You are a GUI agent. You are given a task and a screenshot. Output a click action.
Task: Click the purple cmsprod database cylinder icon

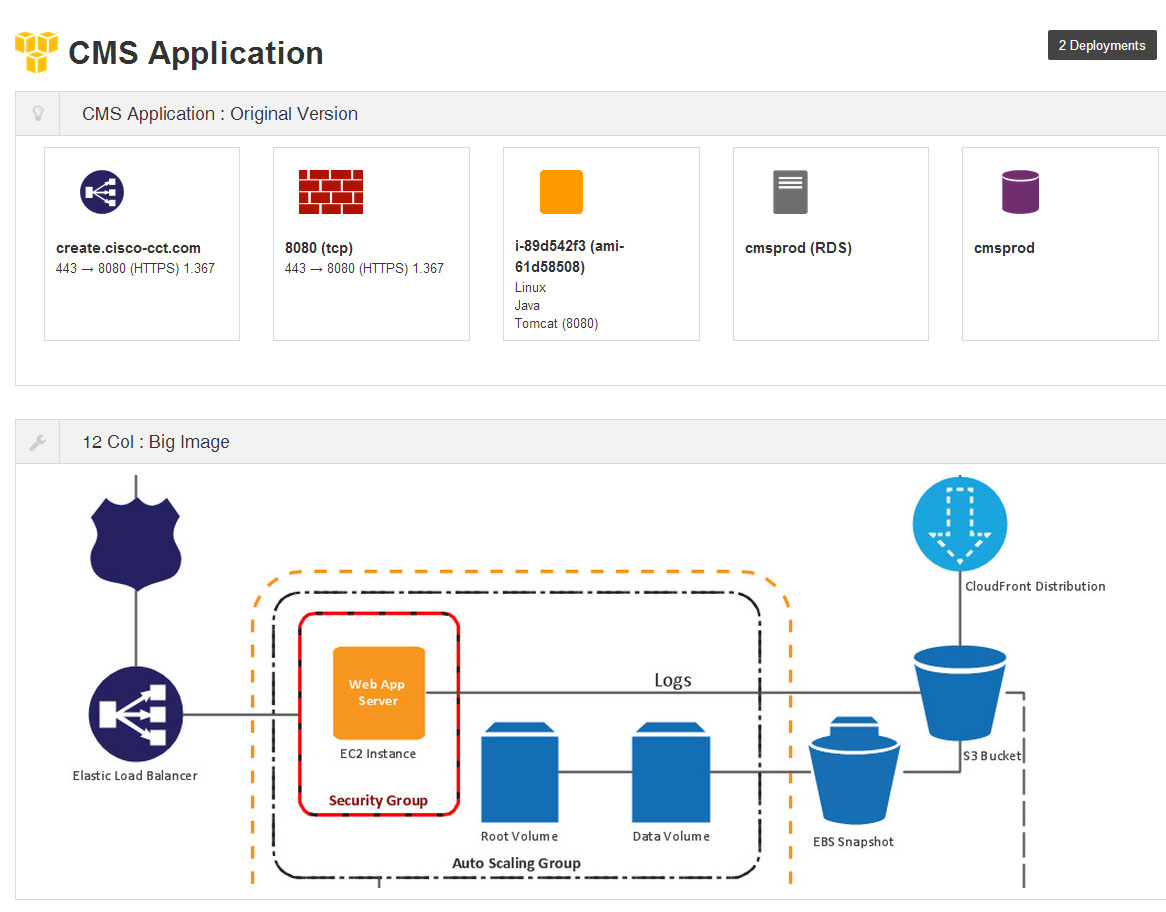coord(1020,192)
